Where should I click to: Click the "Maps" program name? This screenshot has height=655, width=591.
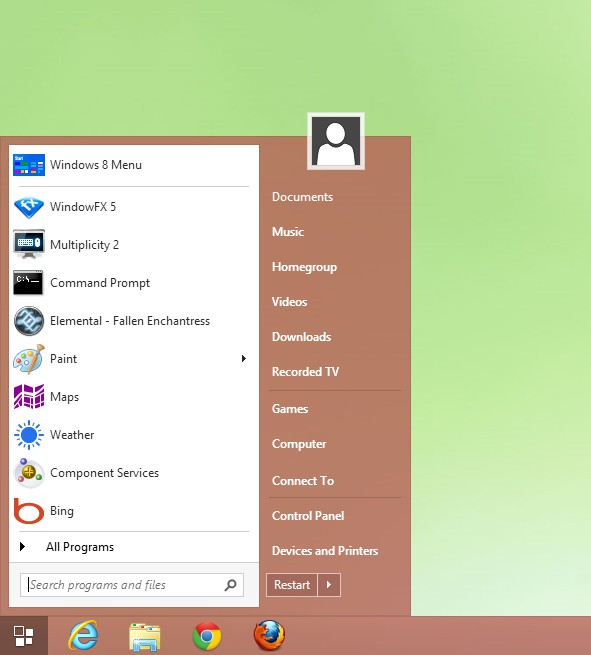point(64,397)
